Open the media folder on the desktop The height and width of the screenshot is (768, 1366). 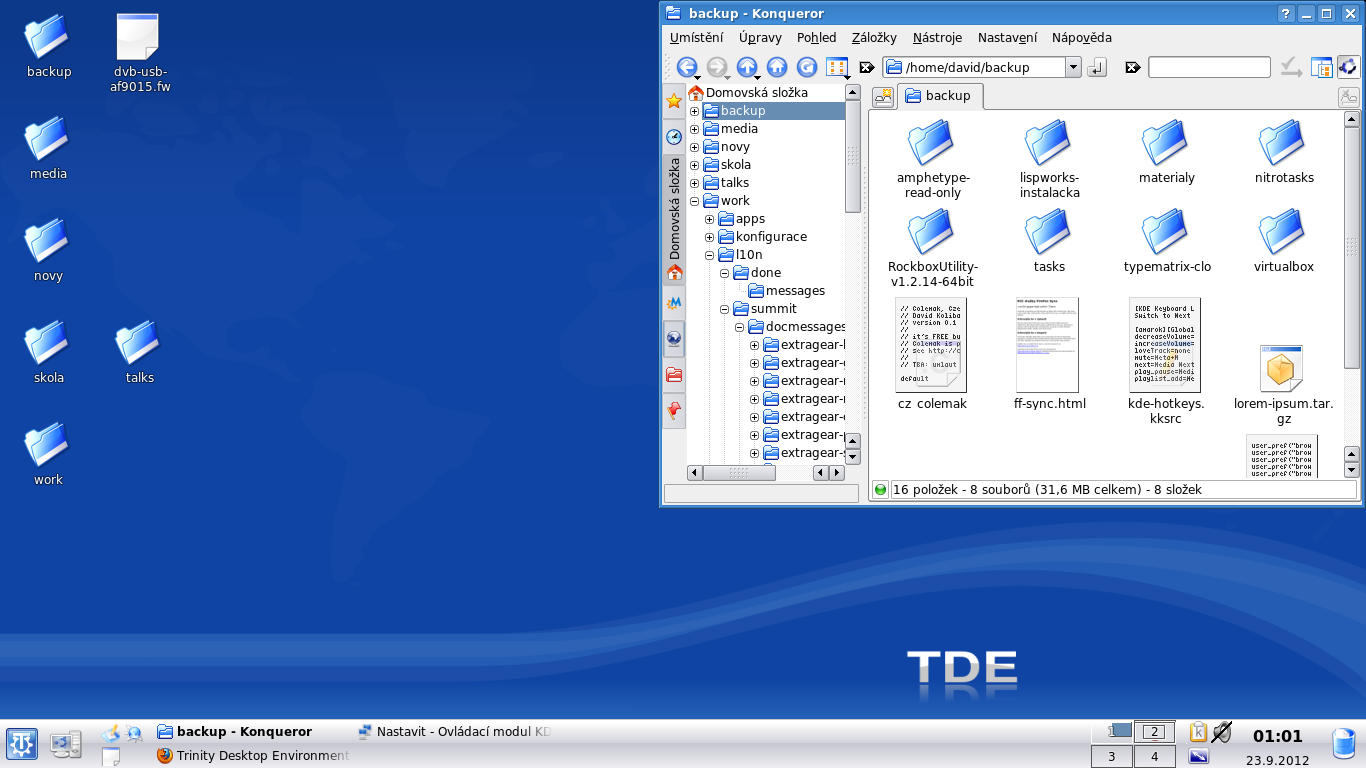48,149
